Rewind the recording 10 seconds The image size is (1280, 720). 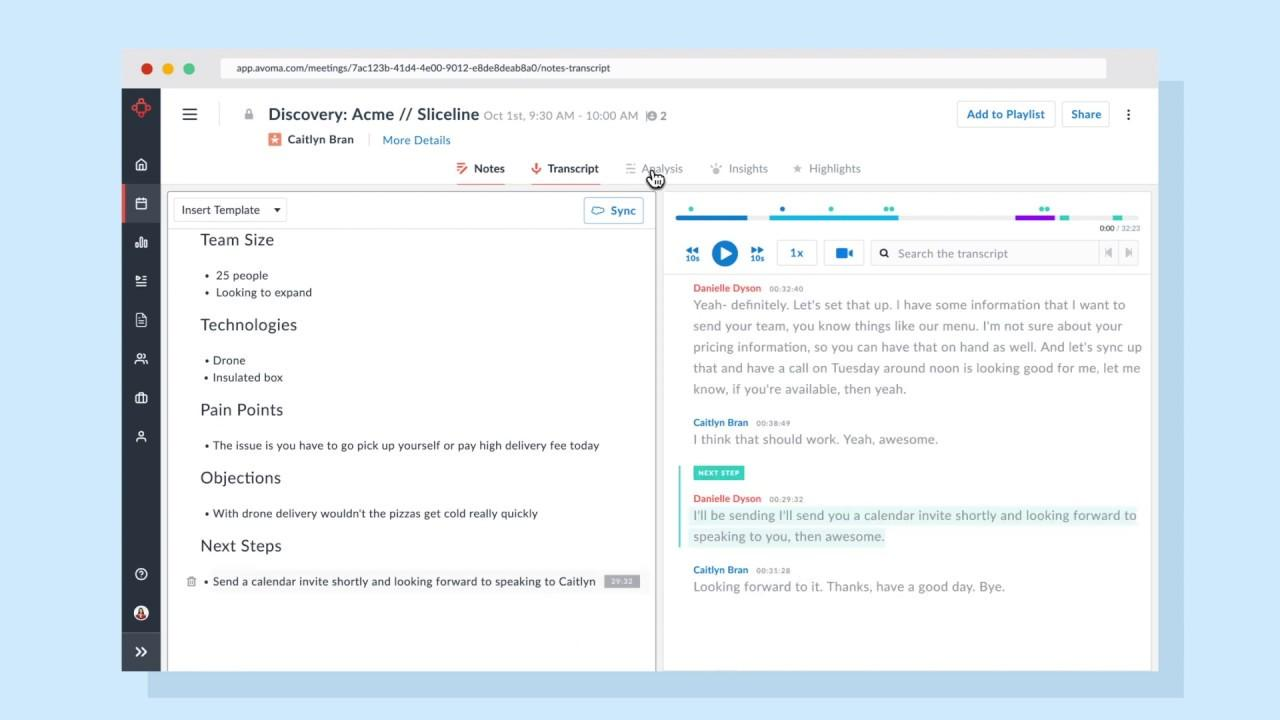pyautogui.click(x=692, y=254)
